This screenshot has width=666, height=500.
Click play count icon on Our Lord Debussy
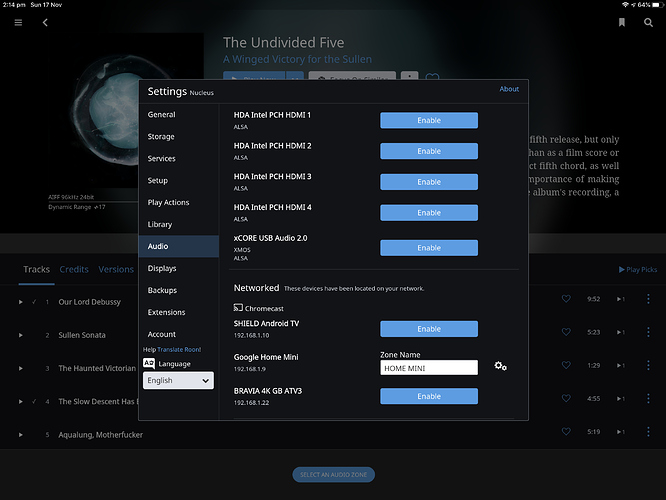pyautogui.click(x=621, y=299)
